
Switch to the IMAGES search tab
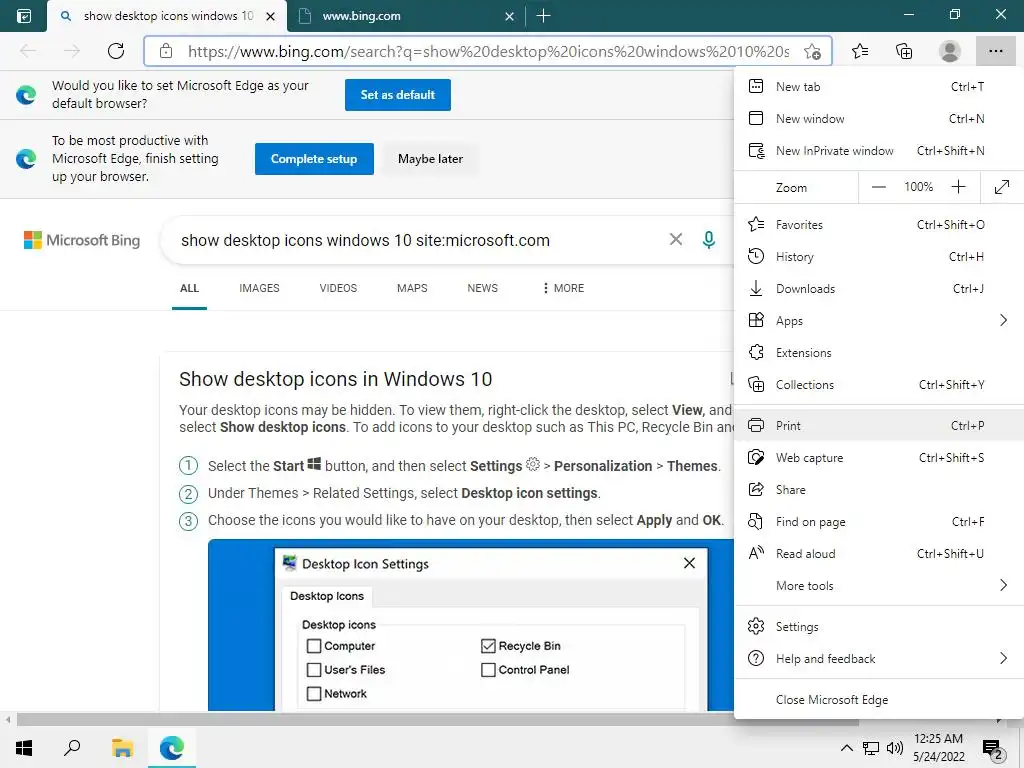[259, 288]
